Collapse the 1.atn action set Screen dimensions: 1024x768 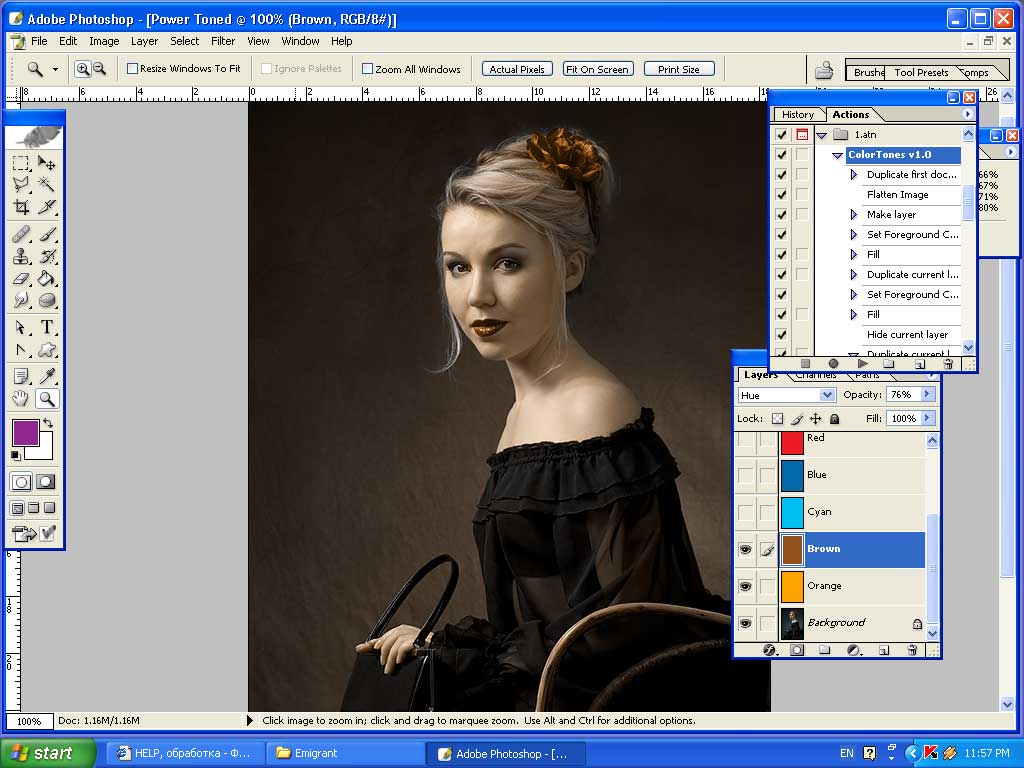[822, 135]
